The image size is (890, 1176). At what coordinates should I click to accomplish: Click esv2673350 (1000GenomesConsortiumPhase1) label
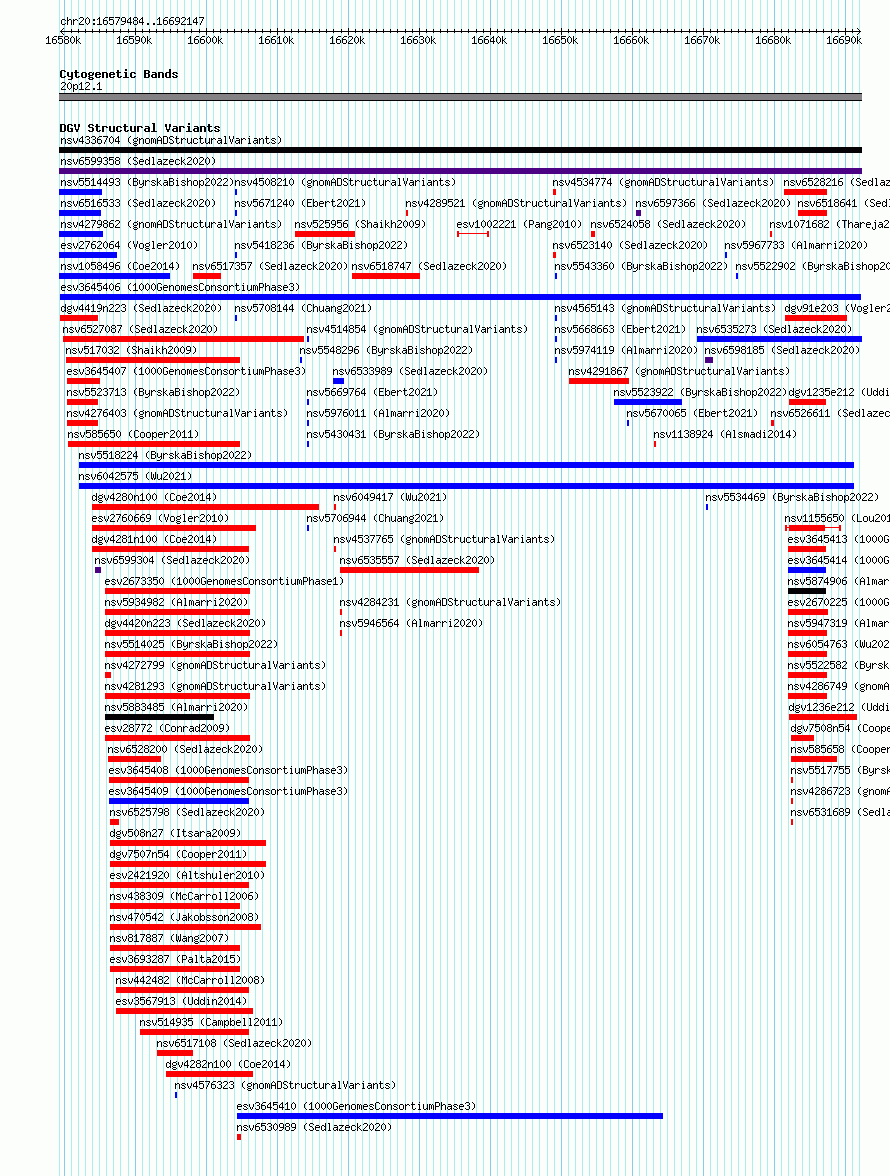pyautogui.click(x=224, y=581)
